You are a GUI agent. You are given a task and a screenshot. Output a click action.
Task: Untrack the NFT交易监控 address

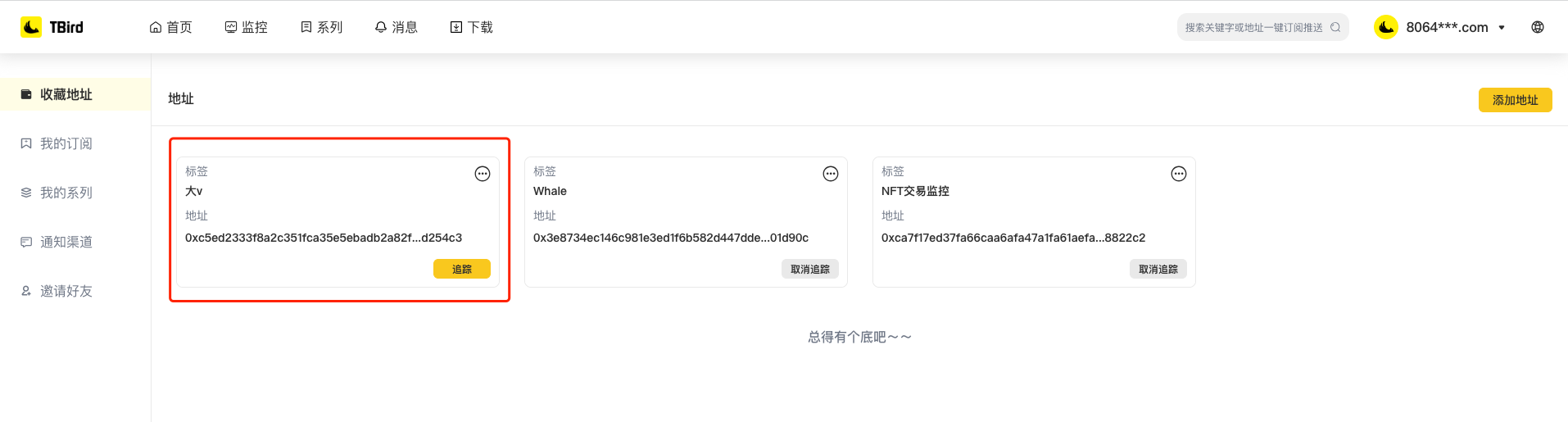coord(1158,269)
